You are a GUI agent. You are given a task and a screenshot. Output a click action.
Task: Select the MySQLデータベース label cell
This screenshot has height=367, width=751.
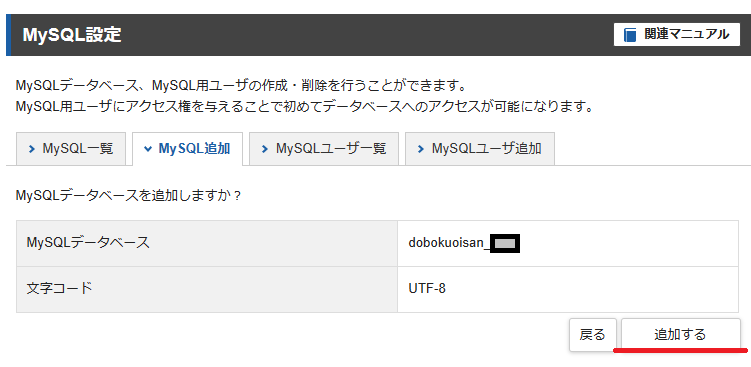[207, 243]
